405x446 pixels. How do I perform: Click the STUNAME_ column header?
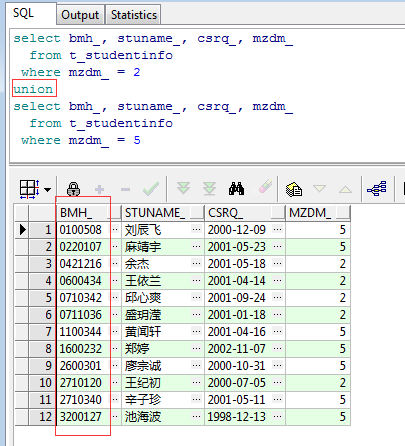[x=156, y=213]
